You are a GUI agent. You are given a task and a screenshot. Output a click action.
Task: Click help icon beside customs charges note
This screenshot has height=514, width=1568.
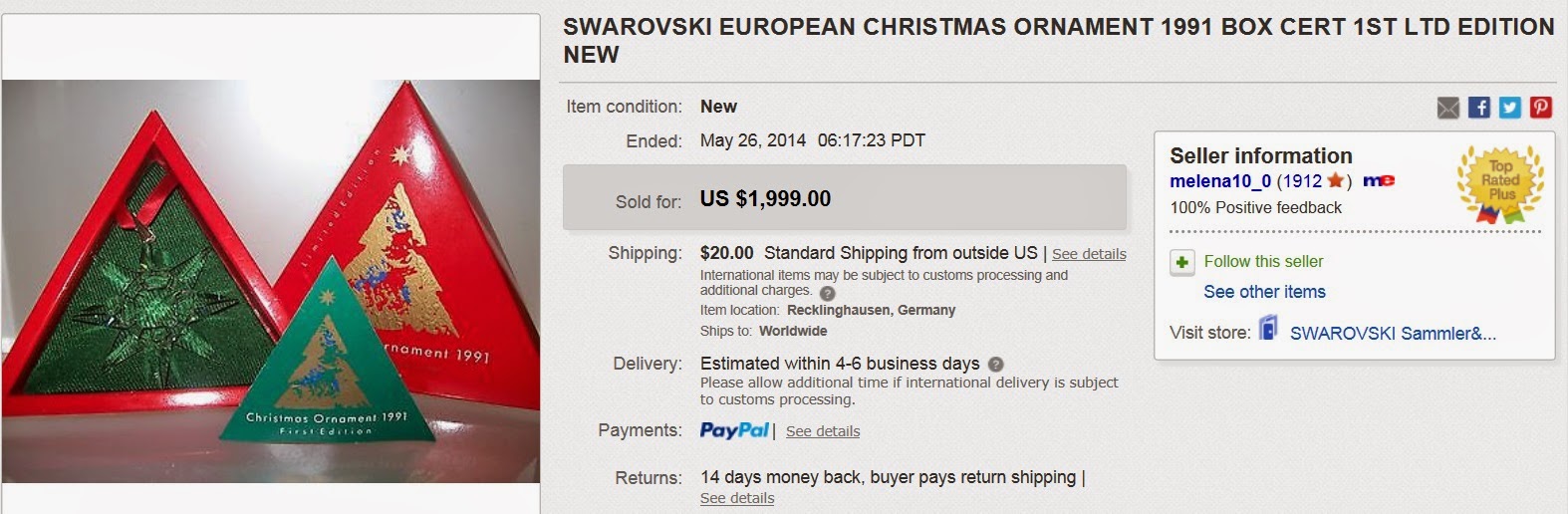827,293
